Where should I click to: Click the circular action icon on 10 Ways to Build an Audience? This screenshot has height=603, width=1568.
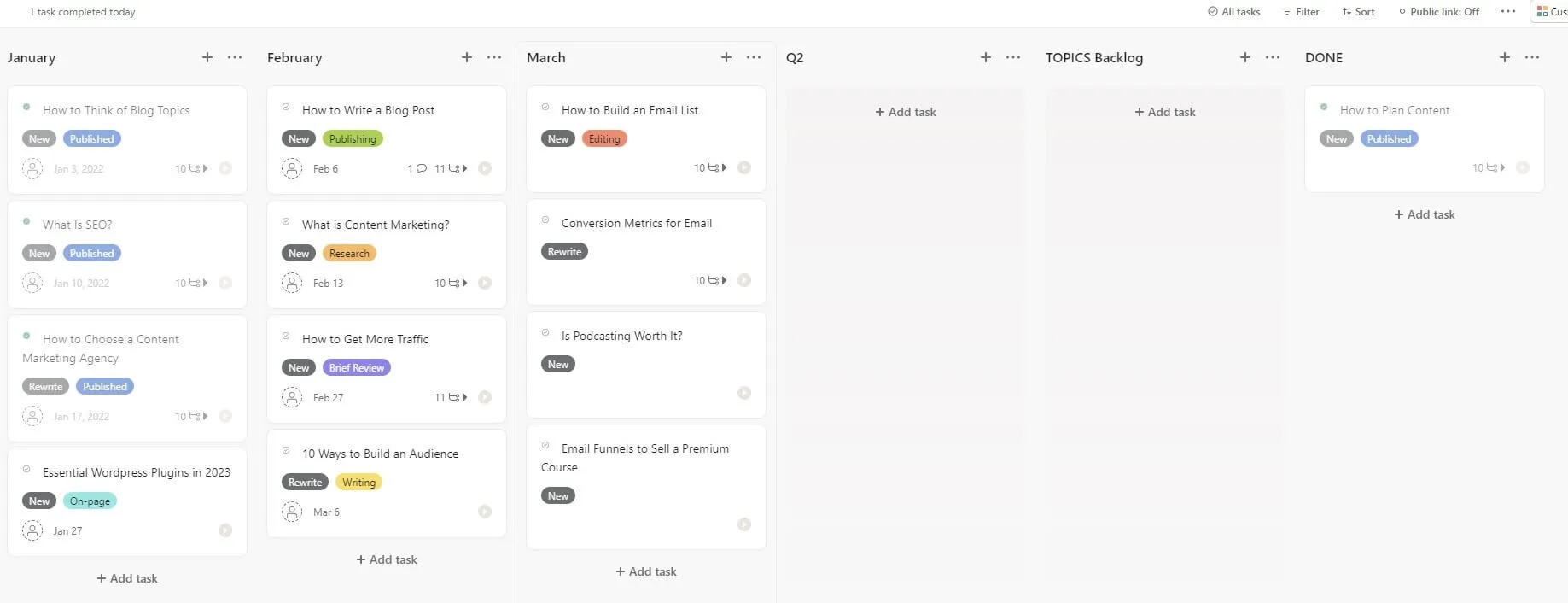(484, 512)
